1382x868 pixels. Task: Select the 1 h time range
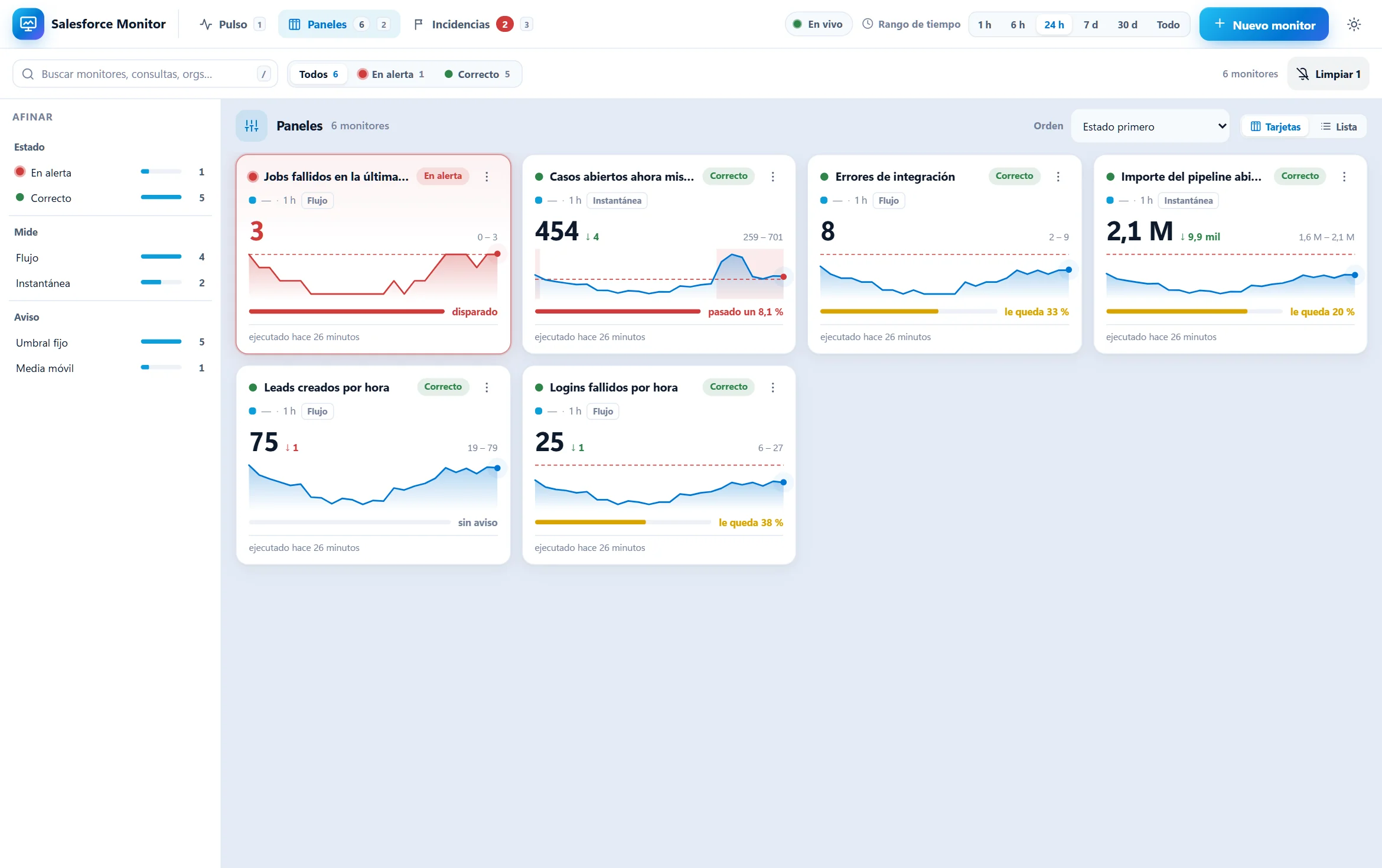(x=985, y=25)
